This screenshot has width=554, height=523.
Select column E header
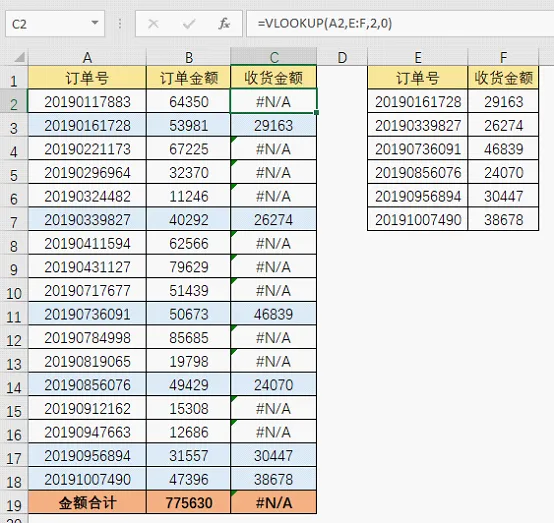click(418, 57)
